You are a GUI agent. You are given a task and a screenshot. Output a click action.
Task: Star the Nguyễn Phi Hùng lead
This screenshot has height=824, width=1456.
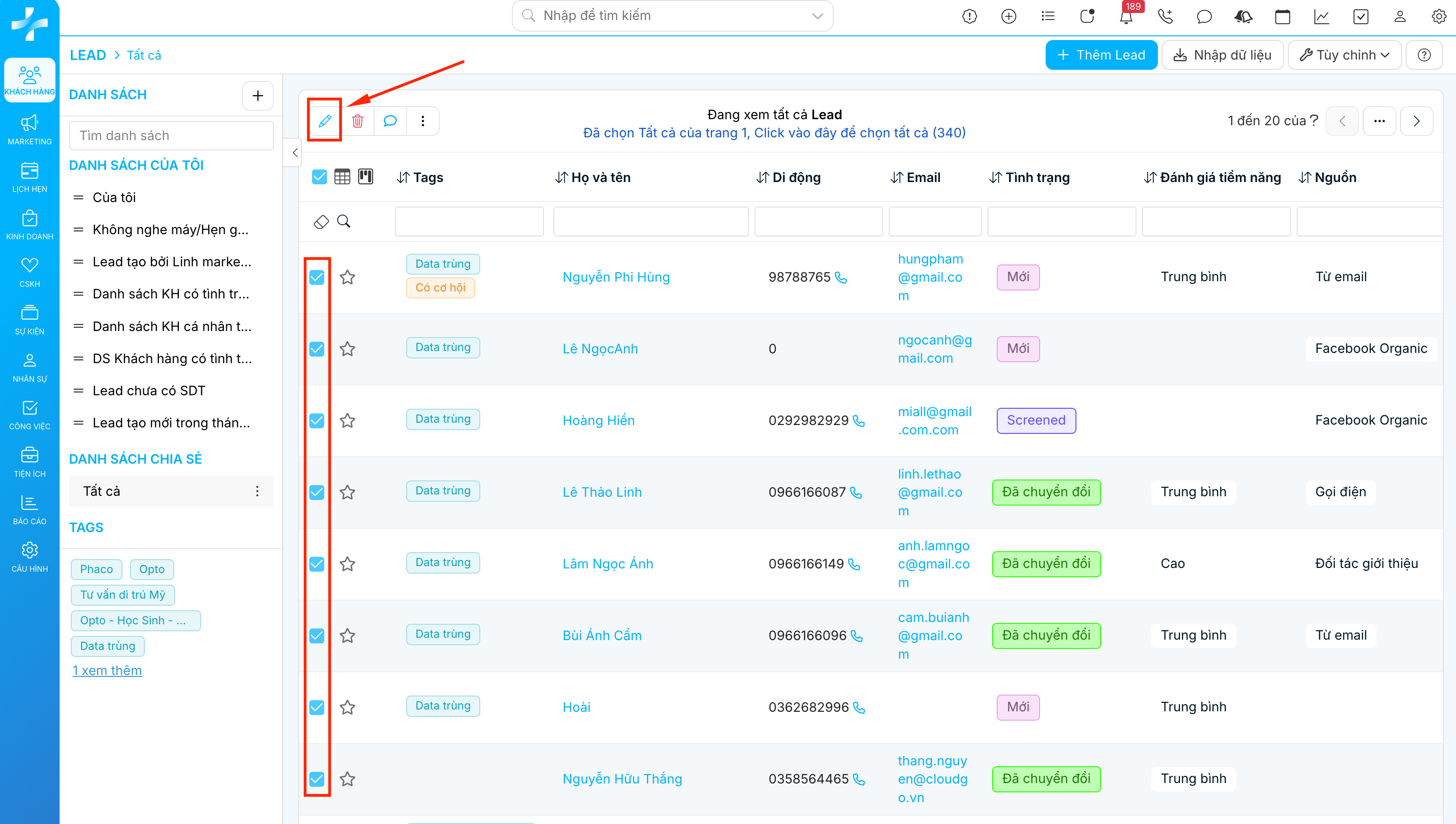coord(347,277)
